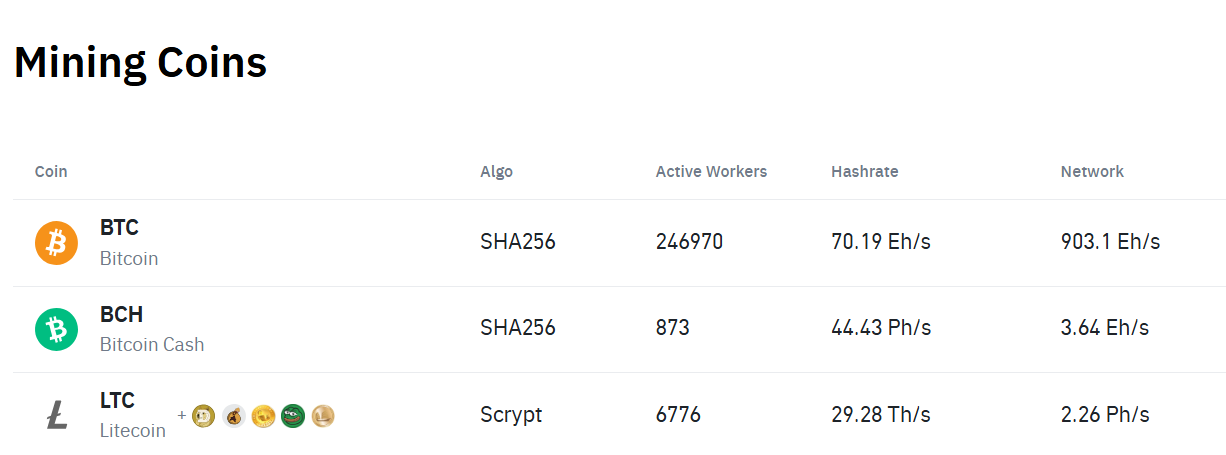Click network value 3.64 Eh/s
The width and height of the screenshot is (1226, 455).
pos(1105,328)
